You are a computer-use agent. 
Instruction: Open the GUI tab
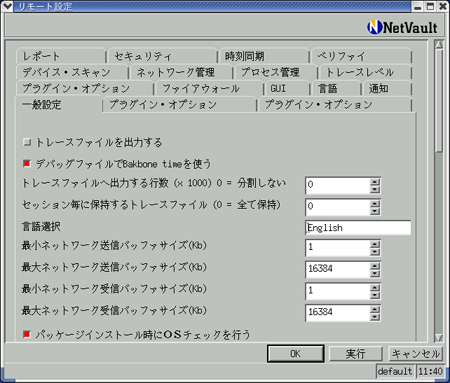(287, 88)
